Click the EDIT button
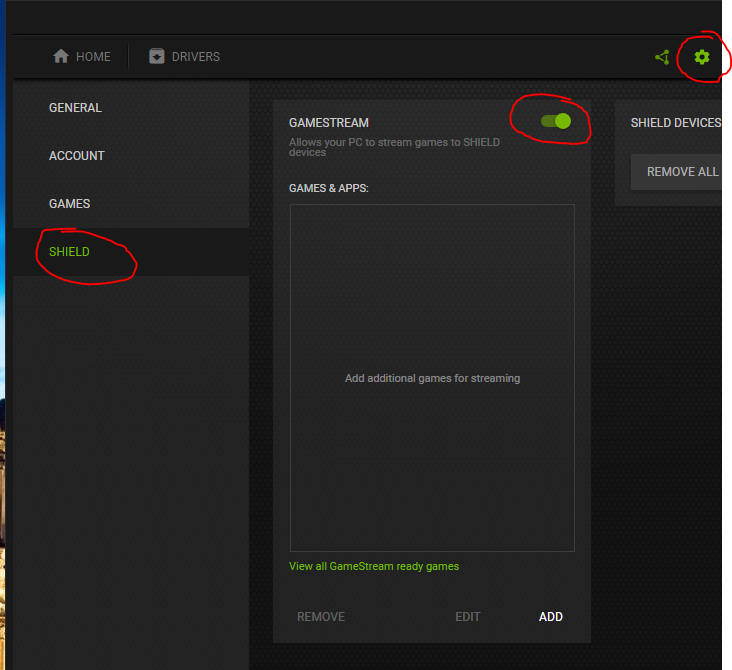Image resolution: width=732 pixels, height=670 pixels. (468, 617)
